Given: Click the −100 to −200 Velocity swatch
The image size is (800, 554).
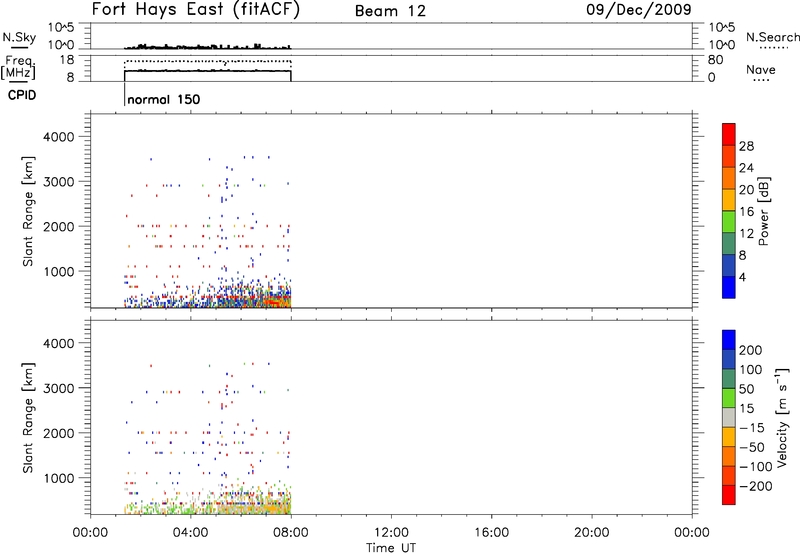Looking at the screenshot, I should click(729, 475).
